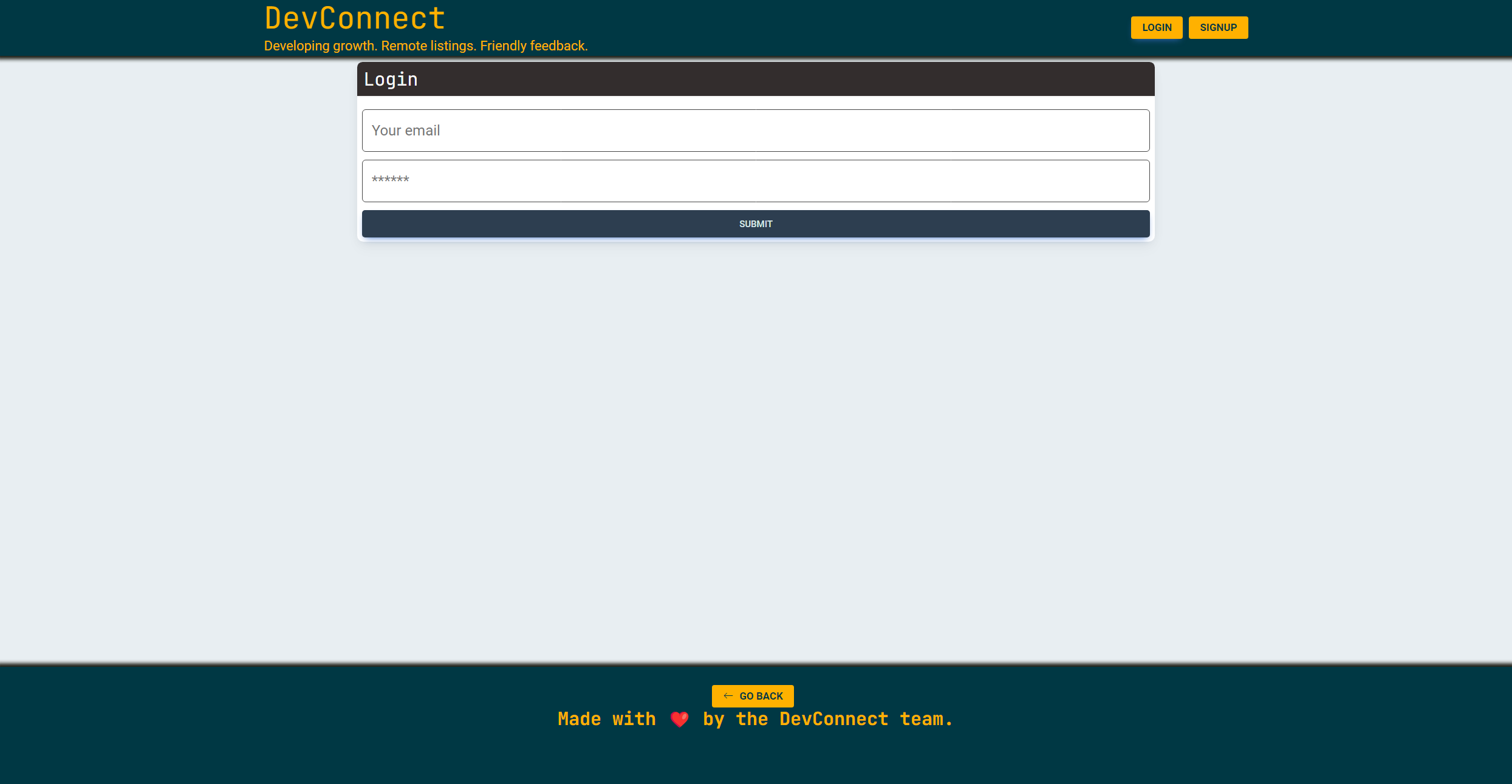Click the heart emoji in the footer
This screenshot has height=784, width=1512.
679,719
